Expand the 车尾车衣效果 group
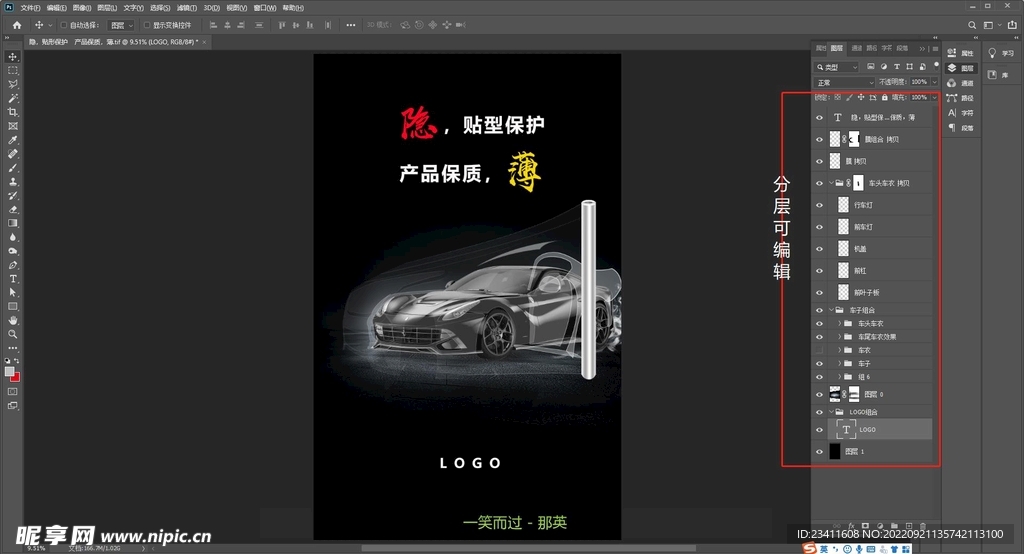Image resolution: width=1024 pixels, height=554 pixels. tap(840, 336)
